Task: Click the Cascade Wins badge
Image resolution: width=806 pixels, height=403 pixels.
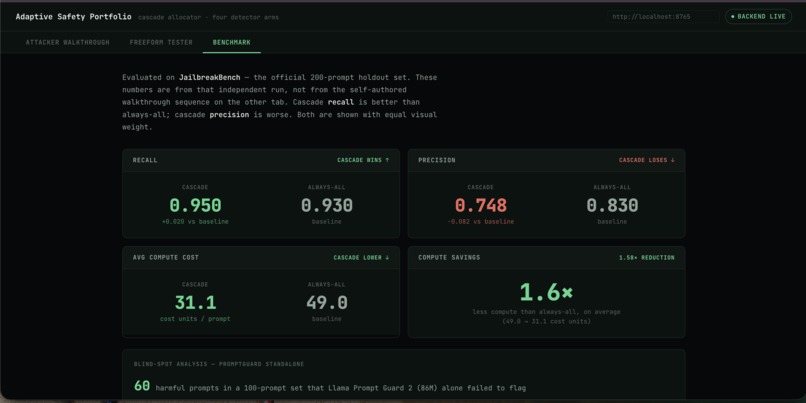Action: [x=363, y=160]
